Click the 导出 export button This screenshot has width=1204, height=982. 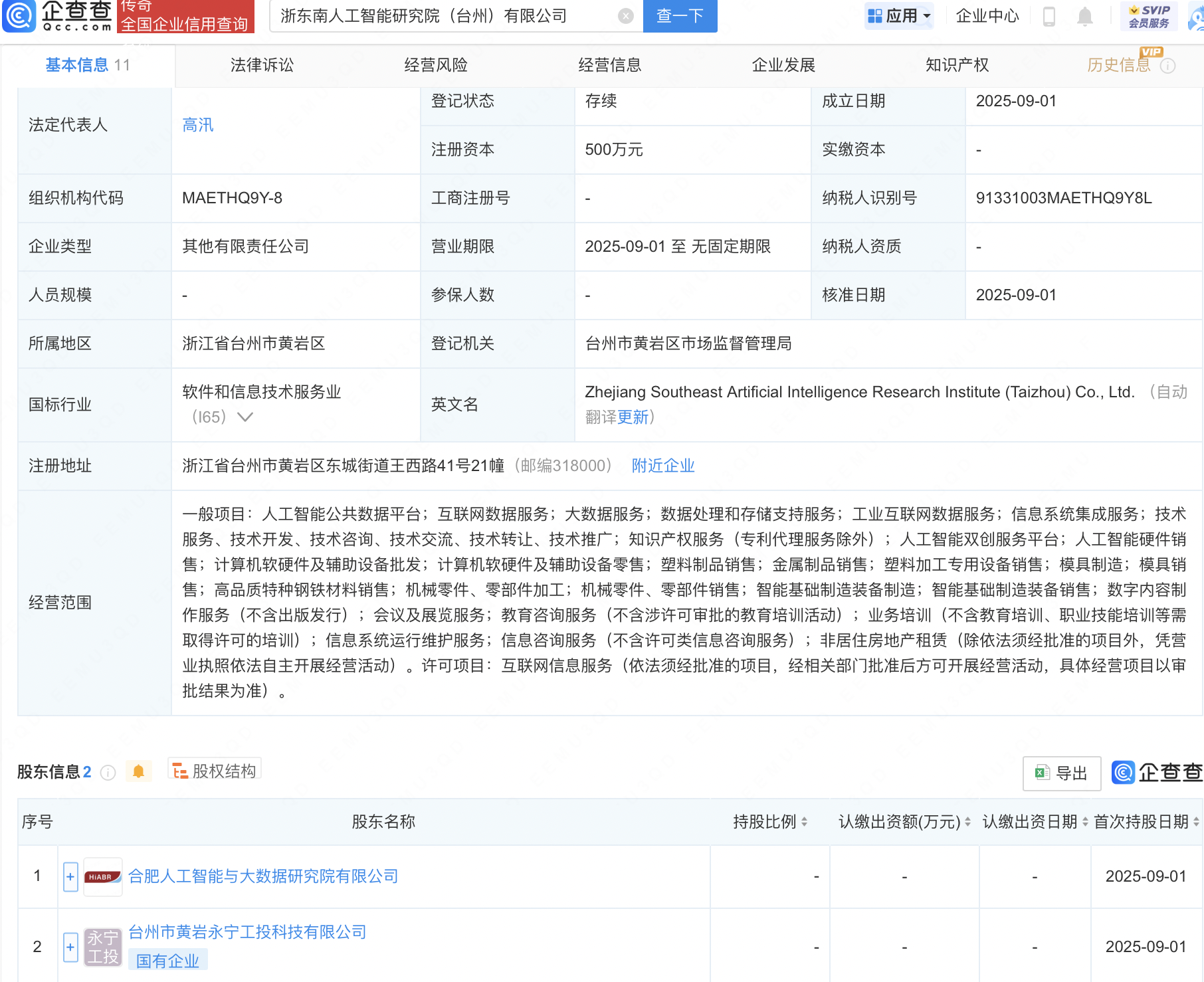[1062, 773]
